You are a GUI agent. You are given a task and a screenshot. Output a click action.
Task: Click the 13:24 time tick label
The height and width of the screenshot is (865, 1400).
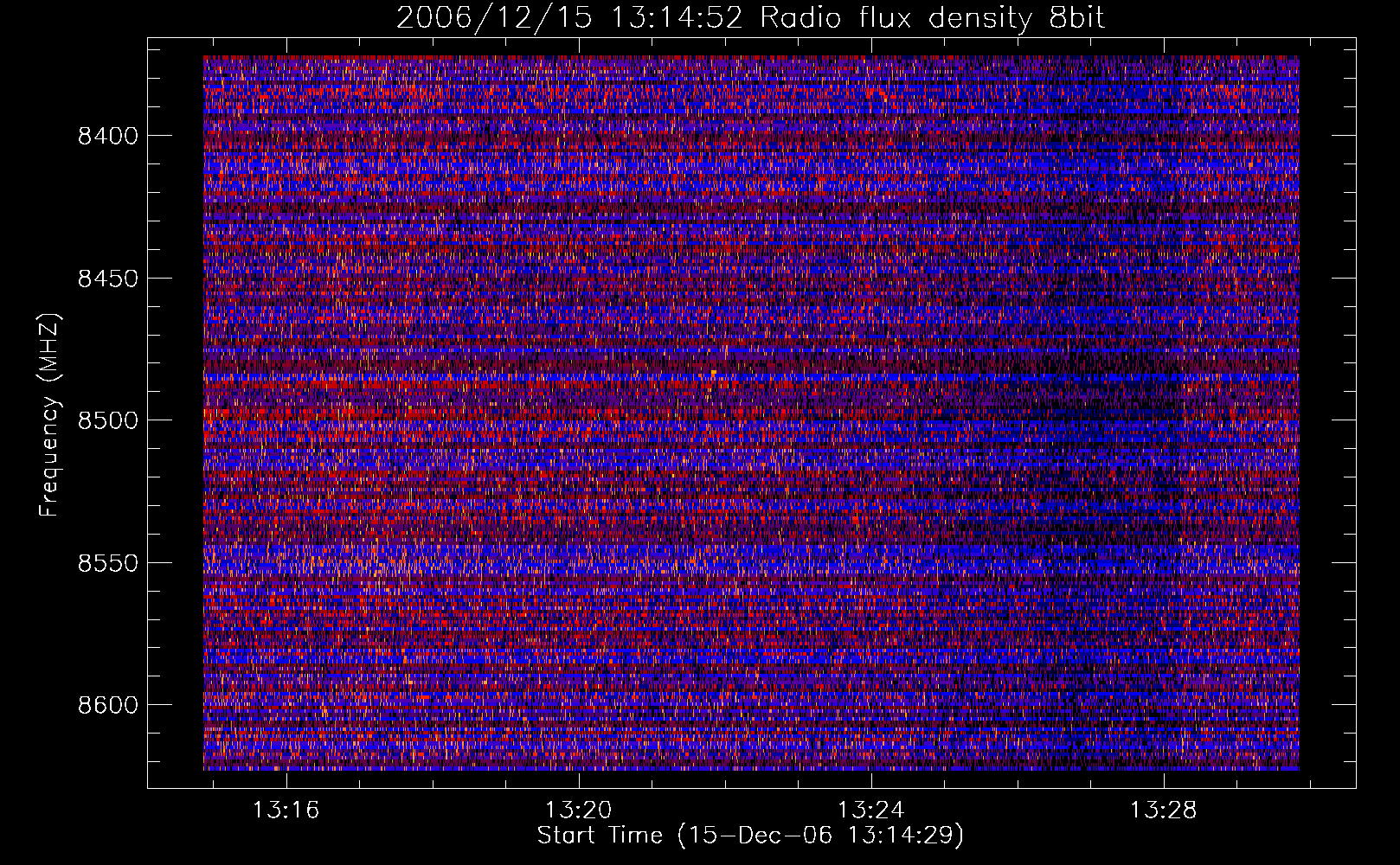871,810
